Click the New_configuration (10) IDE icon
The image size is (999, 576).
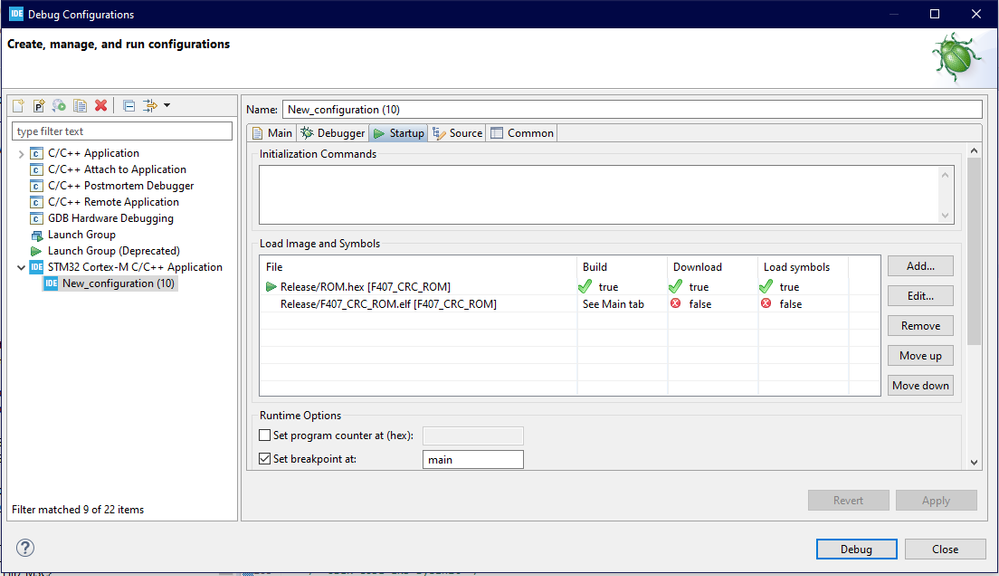click(51, 284)
